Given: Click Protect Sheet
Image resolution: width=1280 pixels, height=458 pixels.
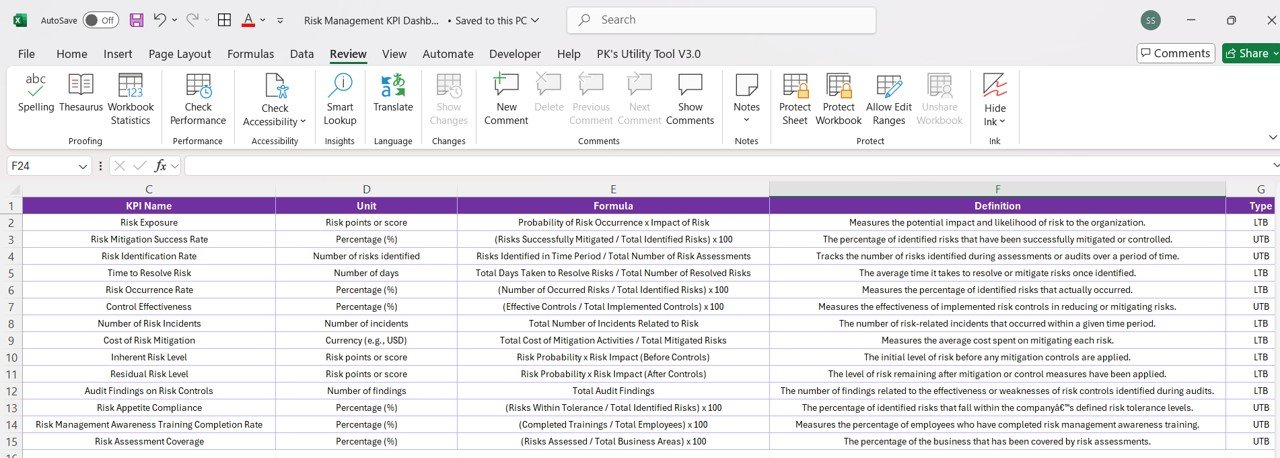Looking at the screenshot, I should point(795,97).
